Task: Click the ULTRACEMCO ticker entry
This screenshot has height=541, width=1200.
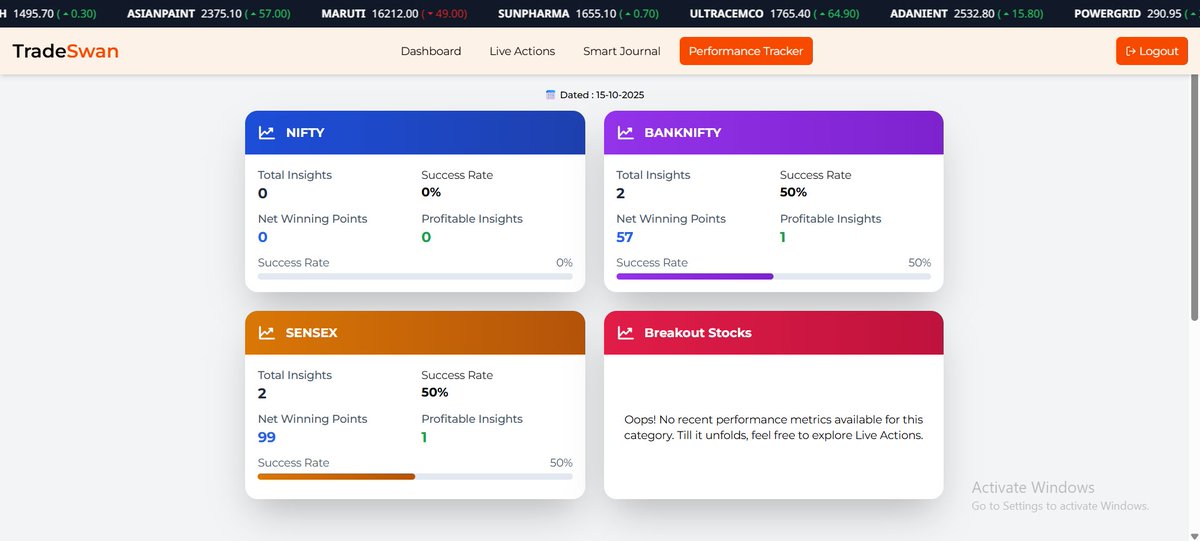Action: (775, 14)
